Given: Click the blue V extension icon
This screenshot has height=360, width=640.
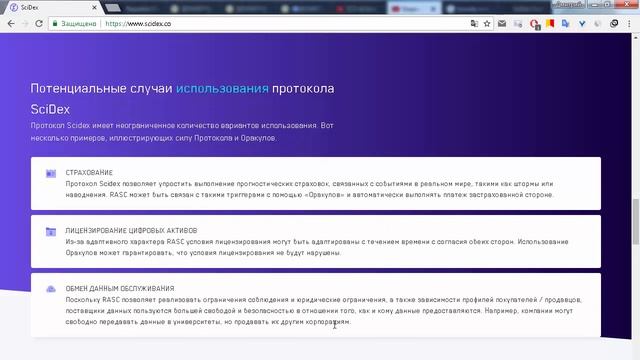Looking at the screenshot, I should coord(582,24).
